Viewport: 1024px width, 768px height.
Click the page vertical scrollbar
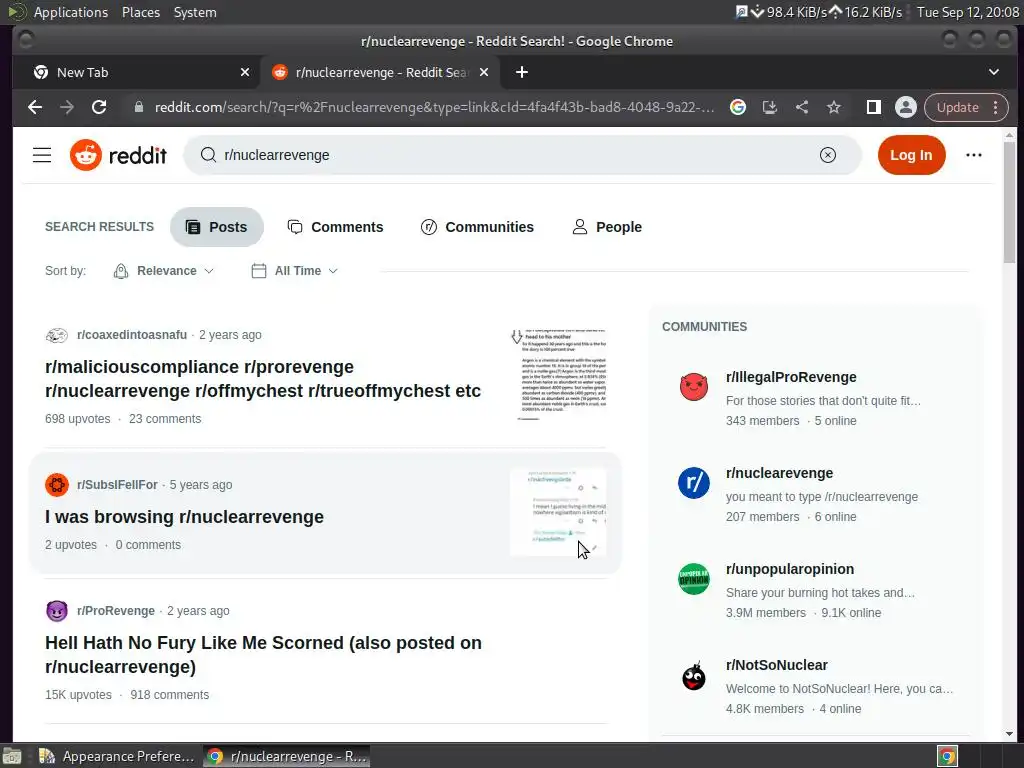1010,202
